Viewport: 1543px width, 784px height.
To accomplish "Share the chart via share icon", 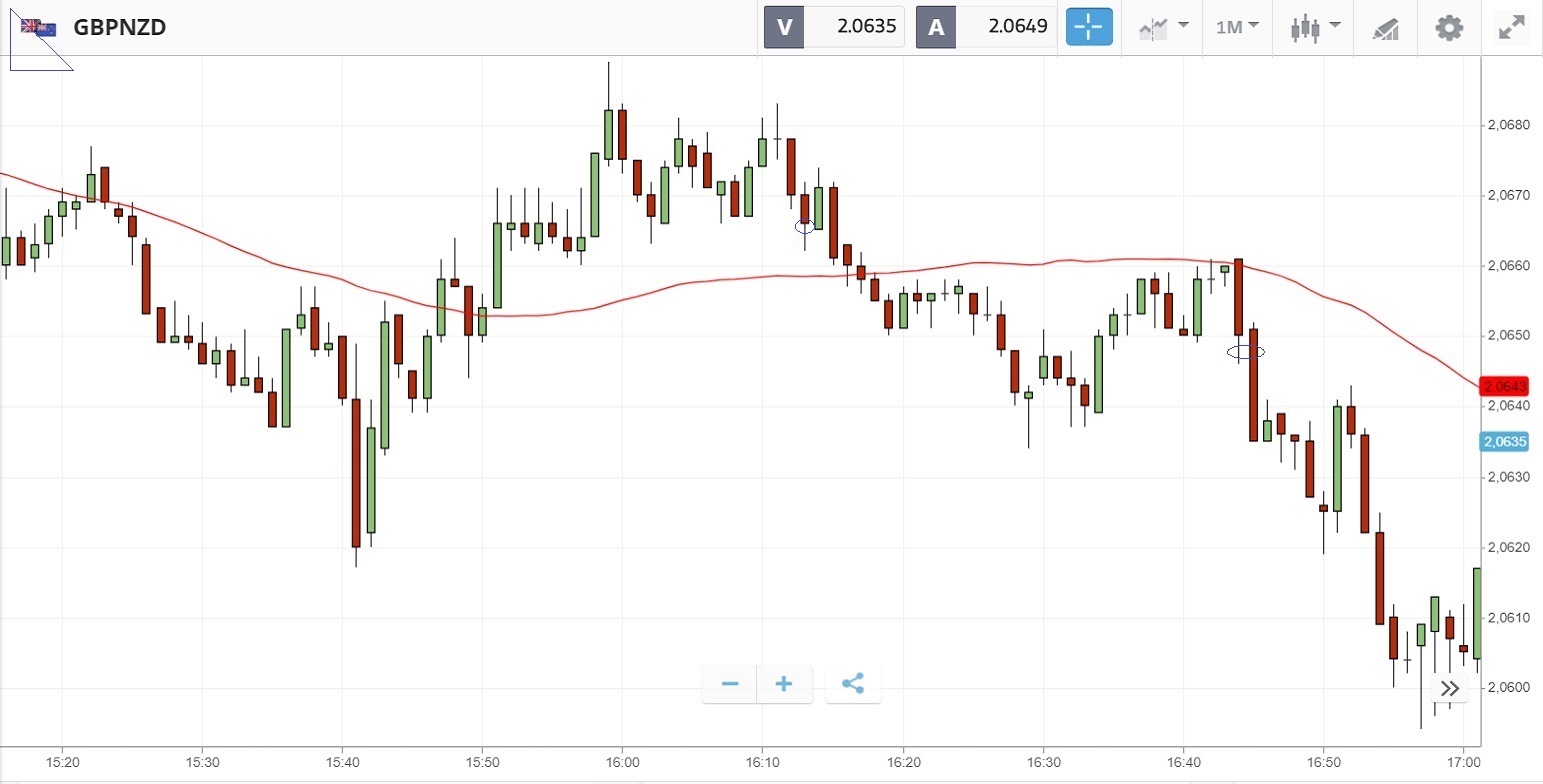I will click(x=853, y=684).
